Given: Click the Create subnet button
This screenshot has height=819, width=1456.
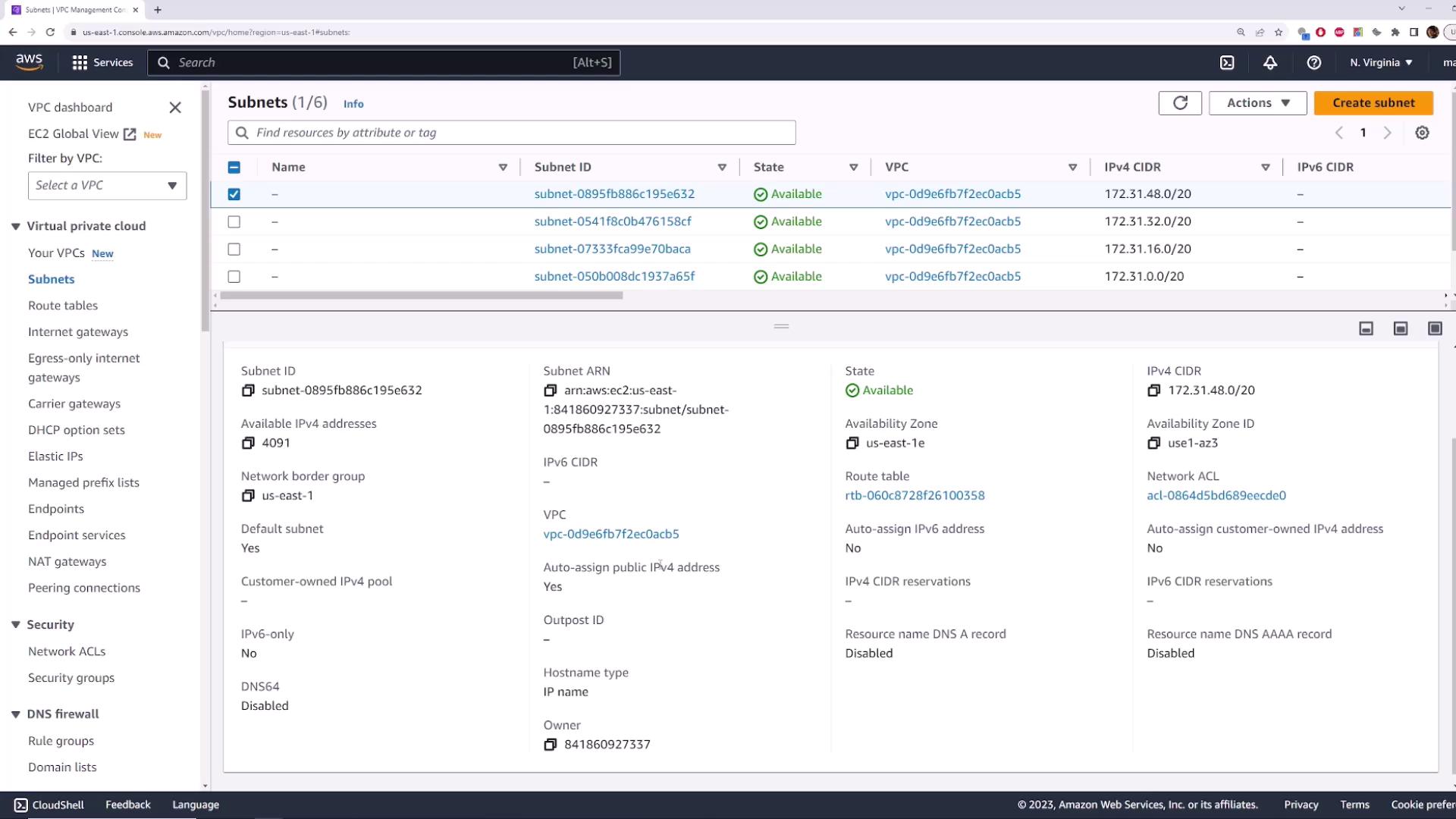Looking at the screenshot, I should coord(1373,103).
